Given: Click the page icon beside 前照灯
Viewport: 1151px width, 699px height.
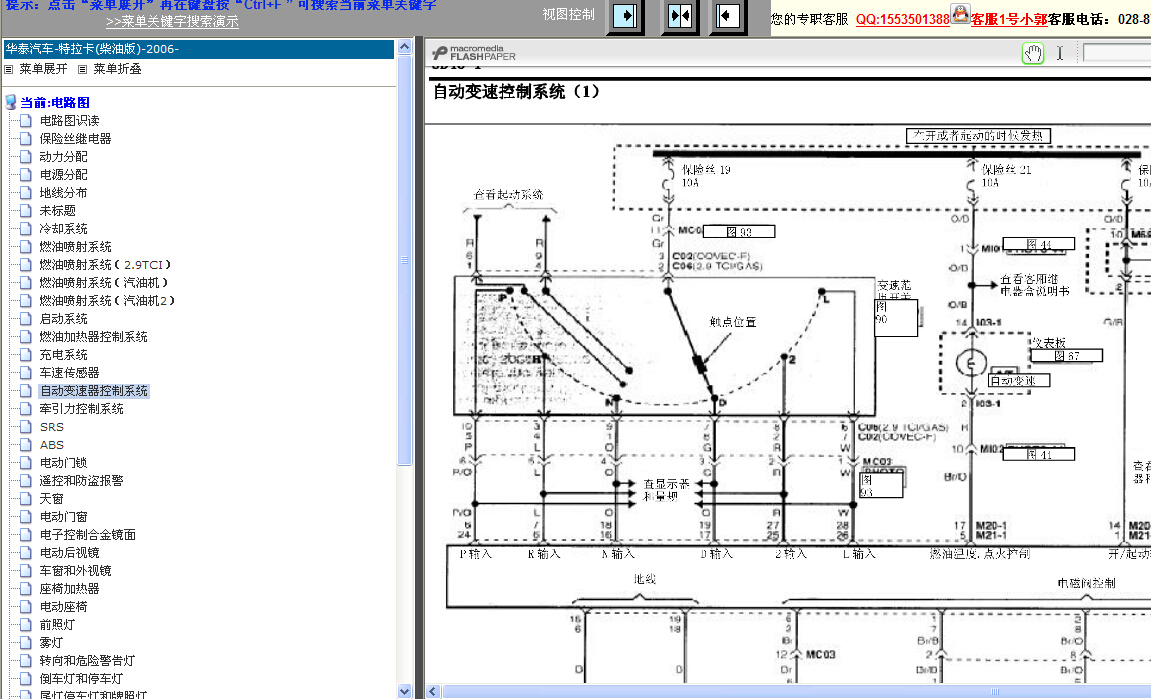Looking at the screenshot, I should pos(26,624).
